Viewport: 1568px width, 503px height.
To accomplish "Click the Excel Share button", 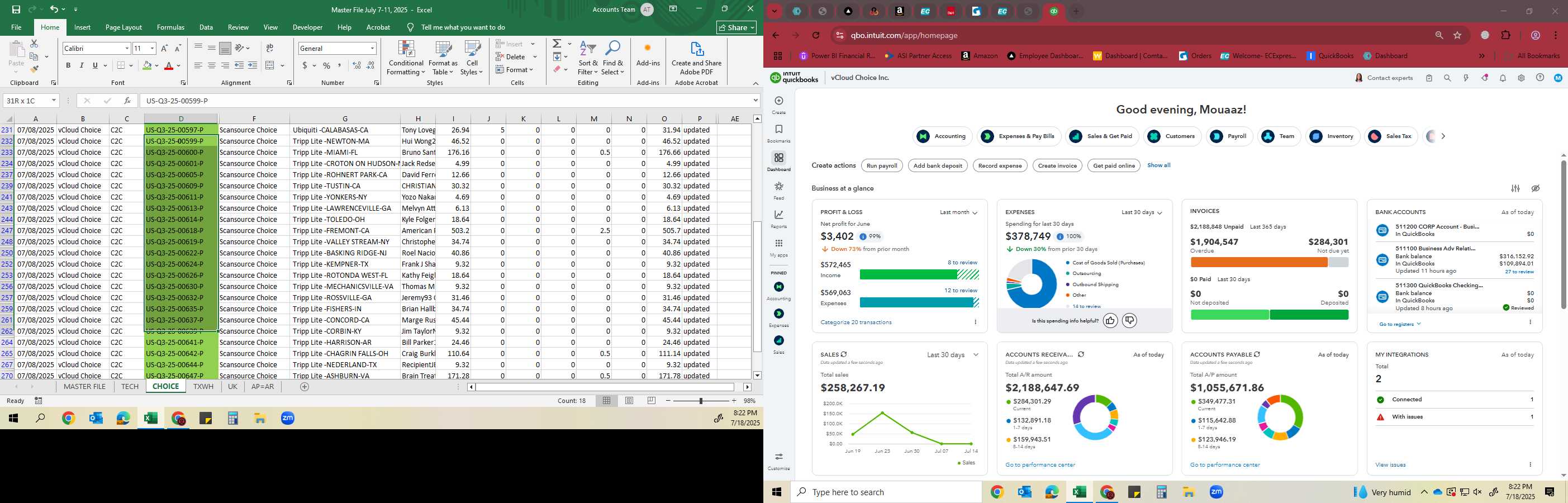I will [736, 27].
